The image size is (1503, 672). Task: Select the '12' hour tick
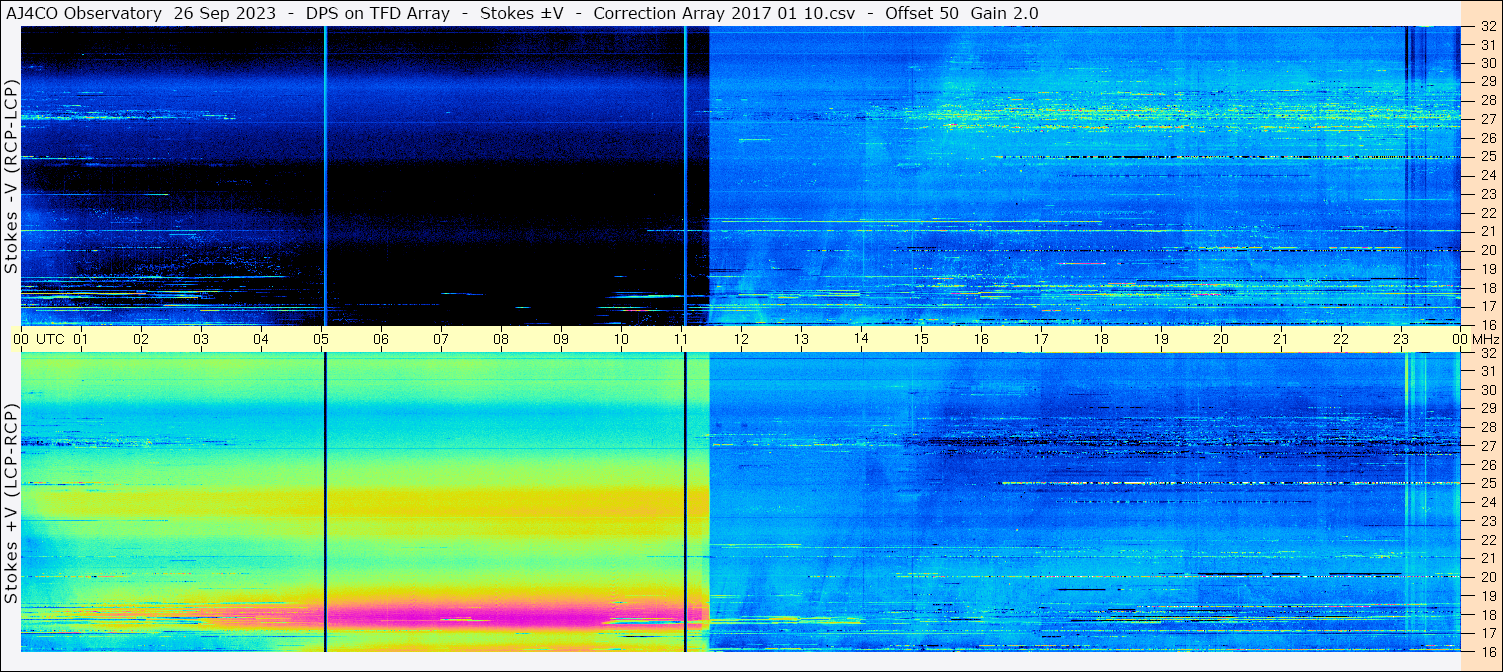click(x=741, y=339)
